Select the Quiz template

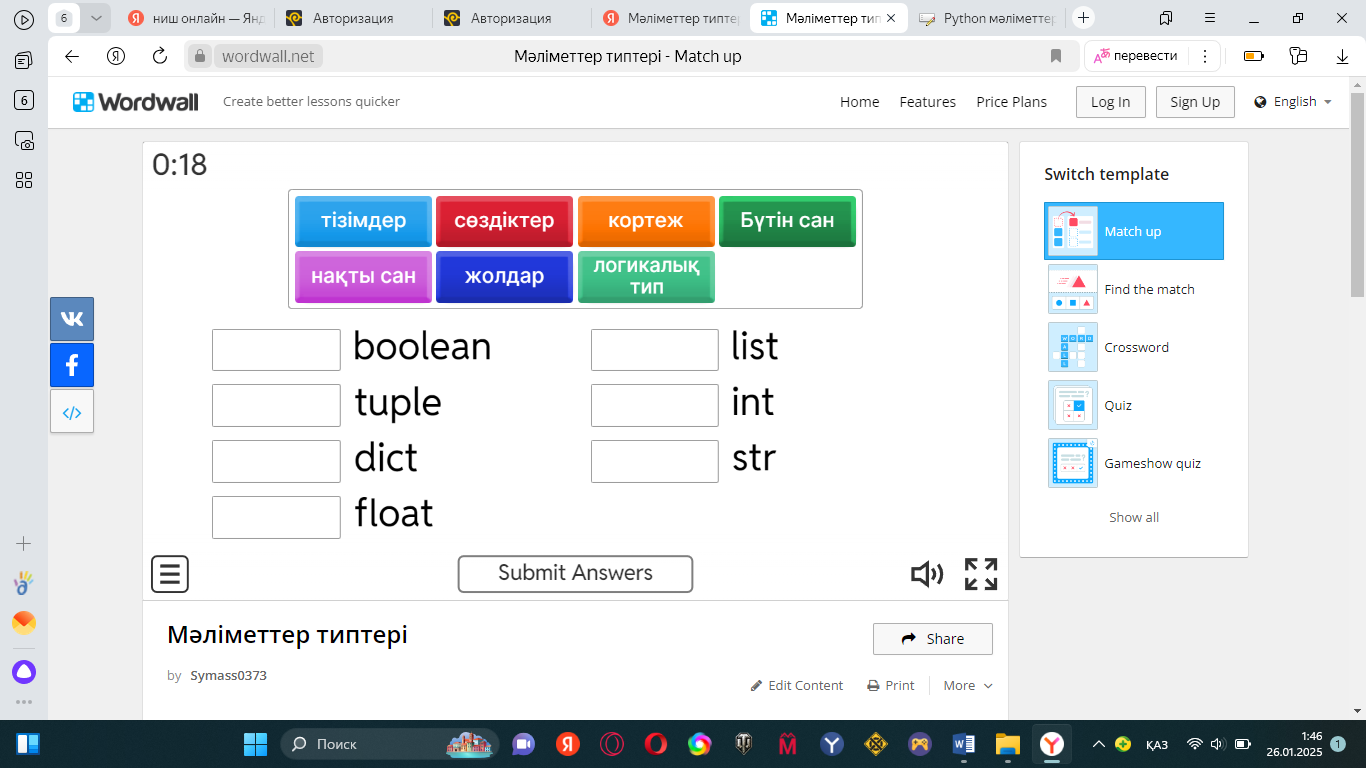[1134, 405]
